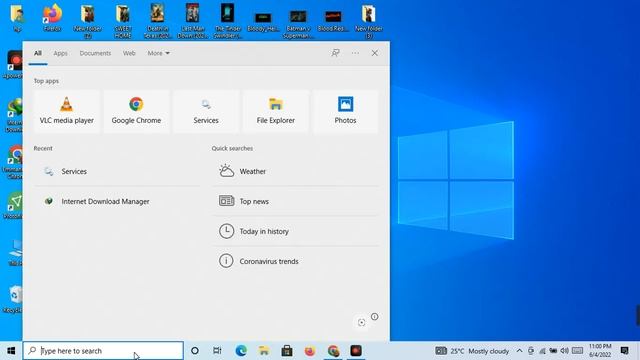The height and width of the screenshot is (360, 640).
Task: Select the Firefox desktop shortcut
Action: click(52, 19)
